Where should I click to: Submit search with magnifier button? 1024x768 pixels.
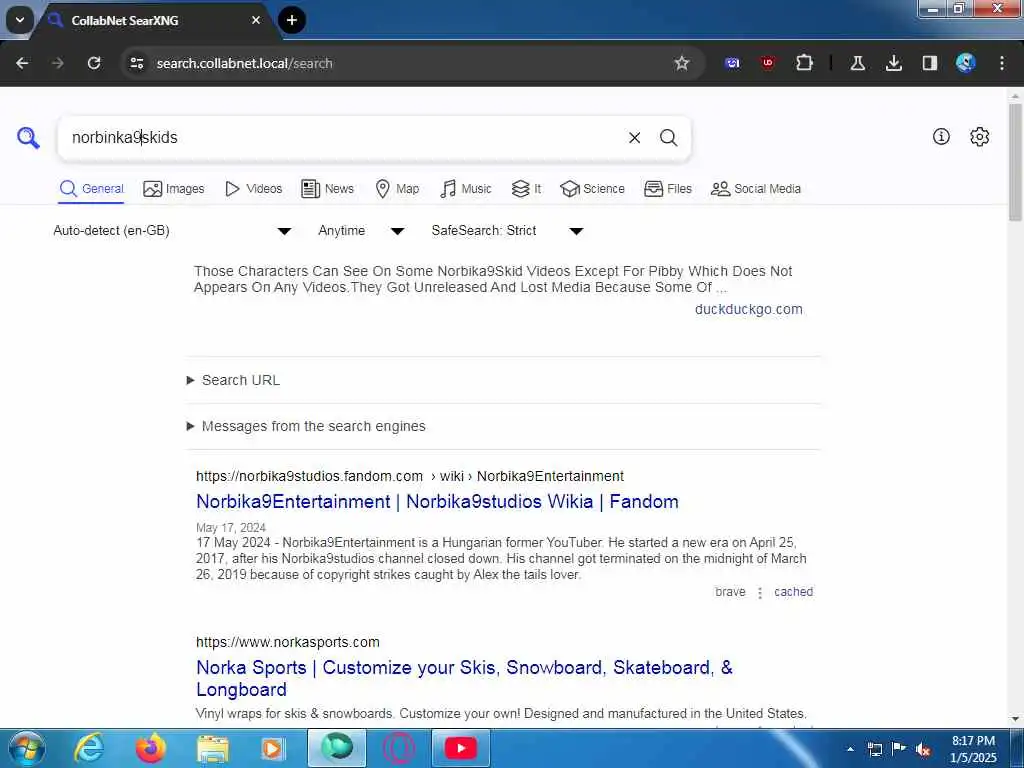click(668, 137)
